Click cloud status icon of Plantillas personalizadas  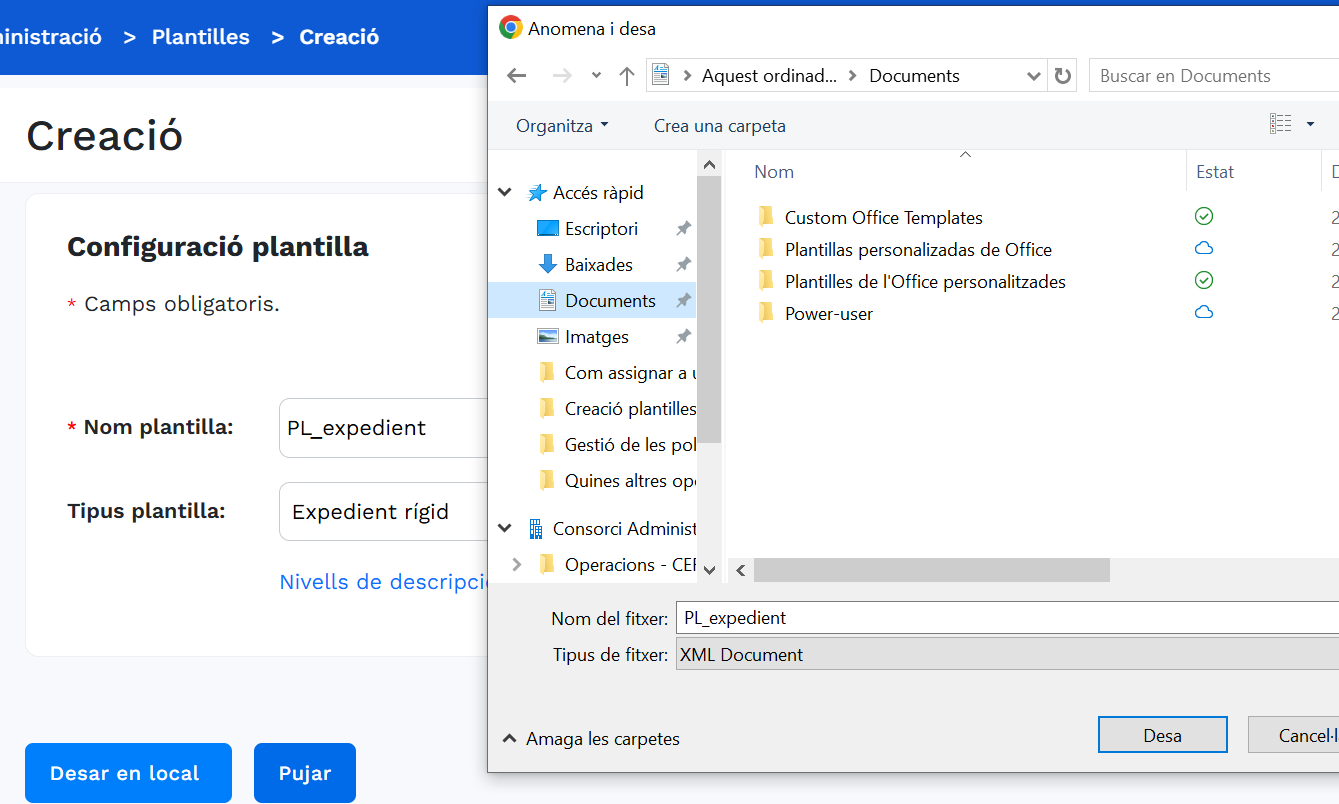(1204, 248)
